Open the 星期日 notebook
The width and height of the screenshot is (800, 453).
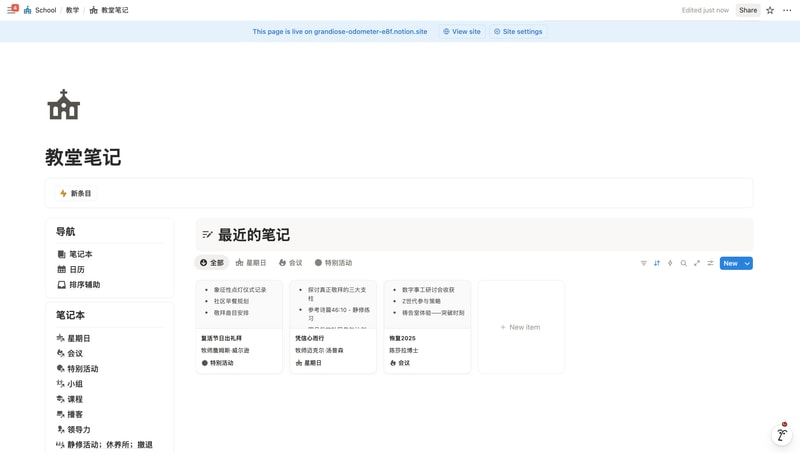[73, 338]
